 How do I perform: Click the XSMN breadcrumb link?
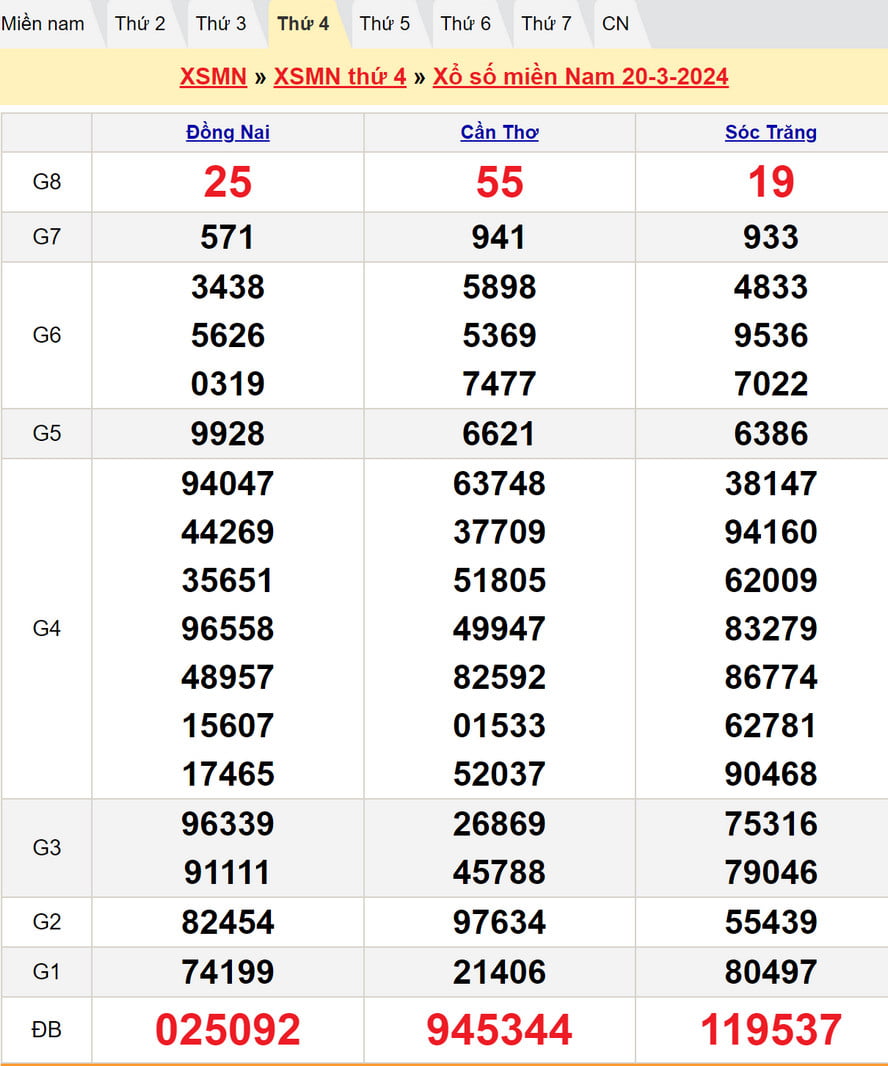pyautogui.click(x=213, y=77)
